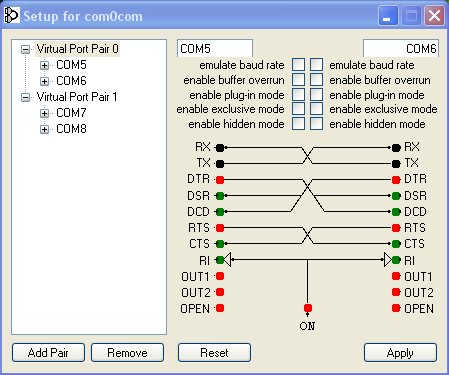Click the COM5 RTS red pin
The height and width of the screenshot is (375, 449).
220,228
